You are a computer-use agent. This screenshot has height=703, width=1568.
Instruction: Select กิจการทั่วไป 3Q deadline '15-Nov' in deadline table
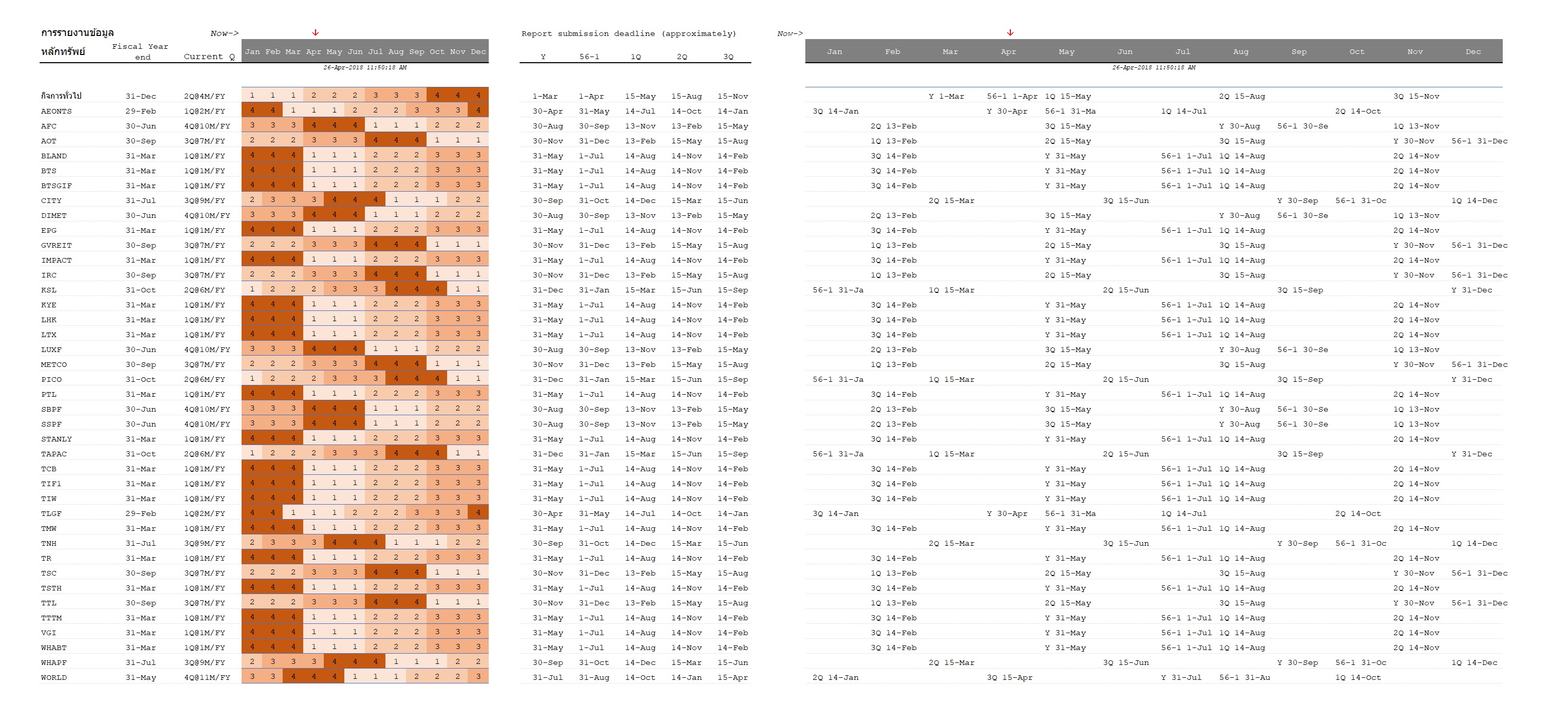[733, 96]
